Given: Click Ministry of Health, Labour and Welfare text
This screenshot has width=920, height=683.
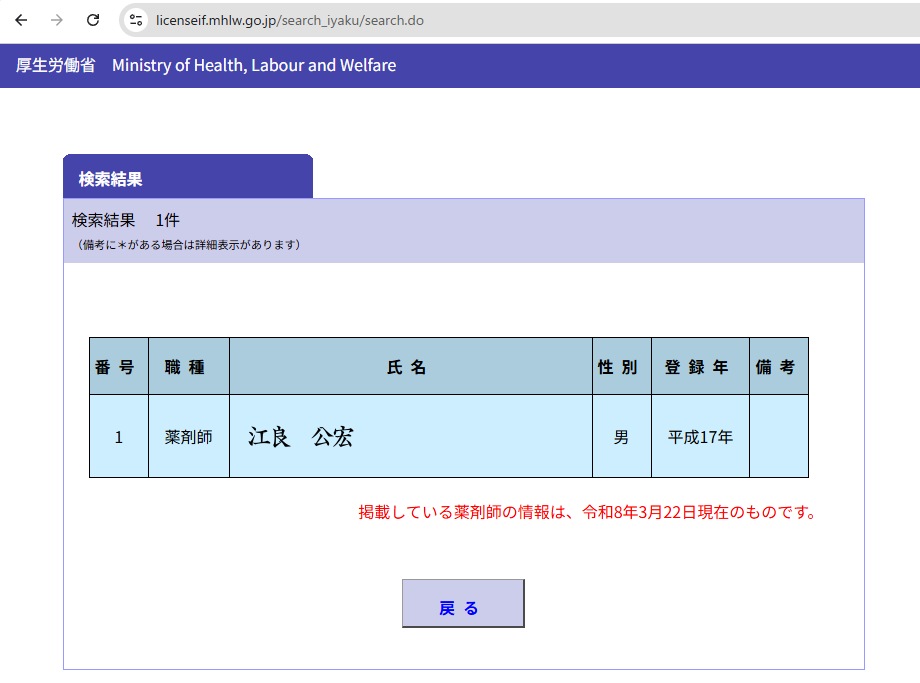Looking at the screenshot, I should [254, 66].
